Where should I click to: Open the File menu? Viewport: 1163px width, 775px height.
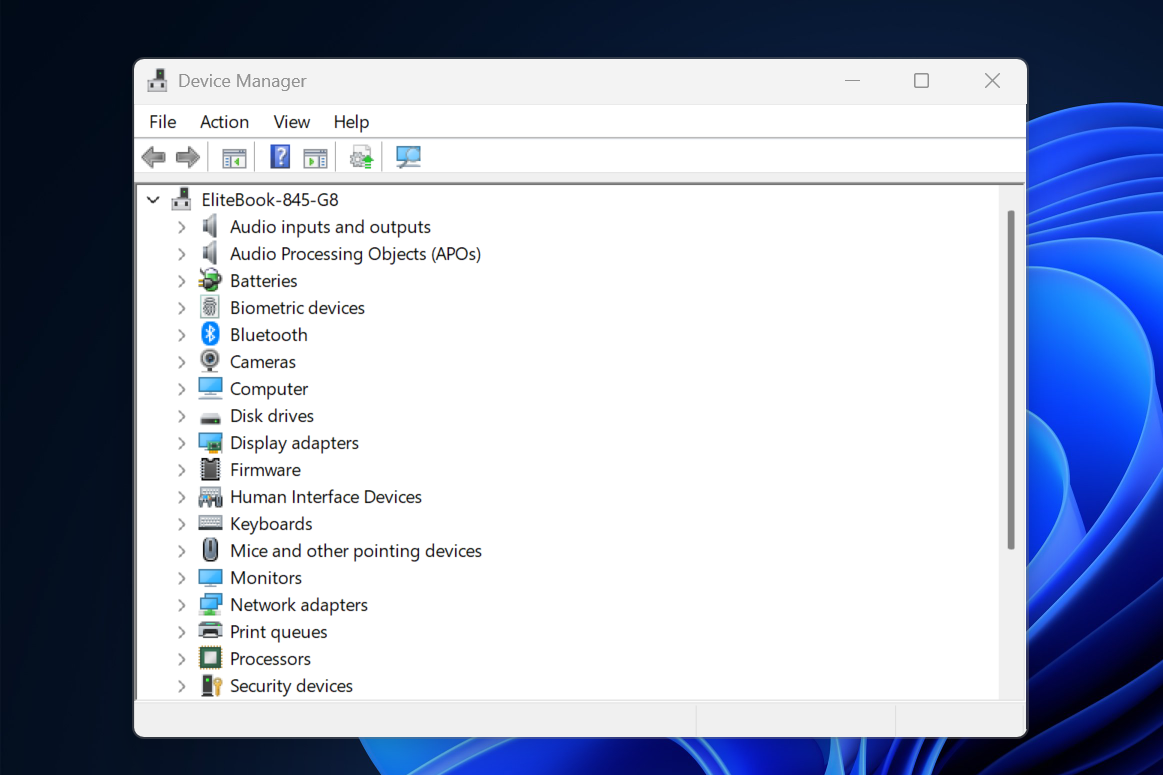[x=162, y=122]
